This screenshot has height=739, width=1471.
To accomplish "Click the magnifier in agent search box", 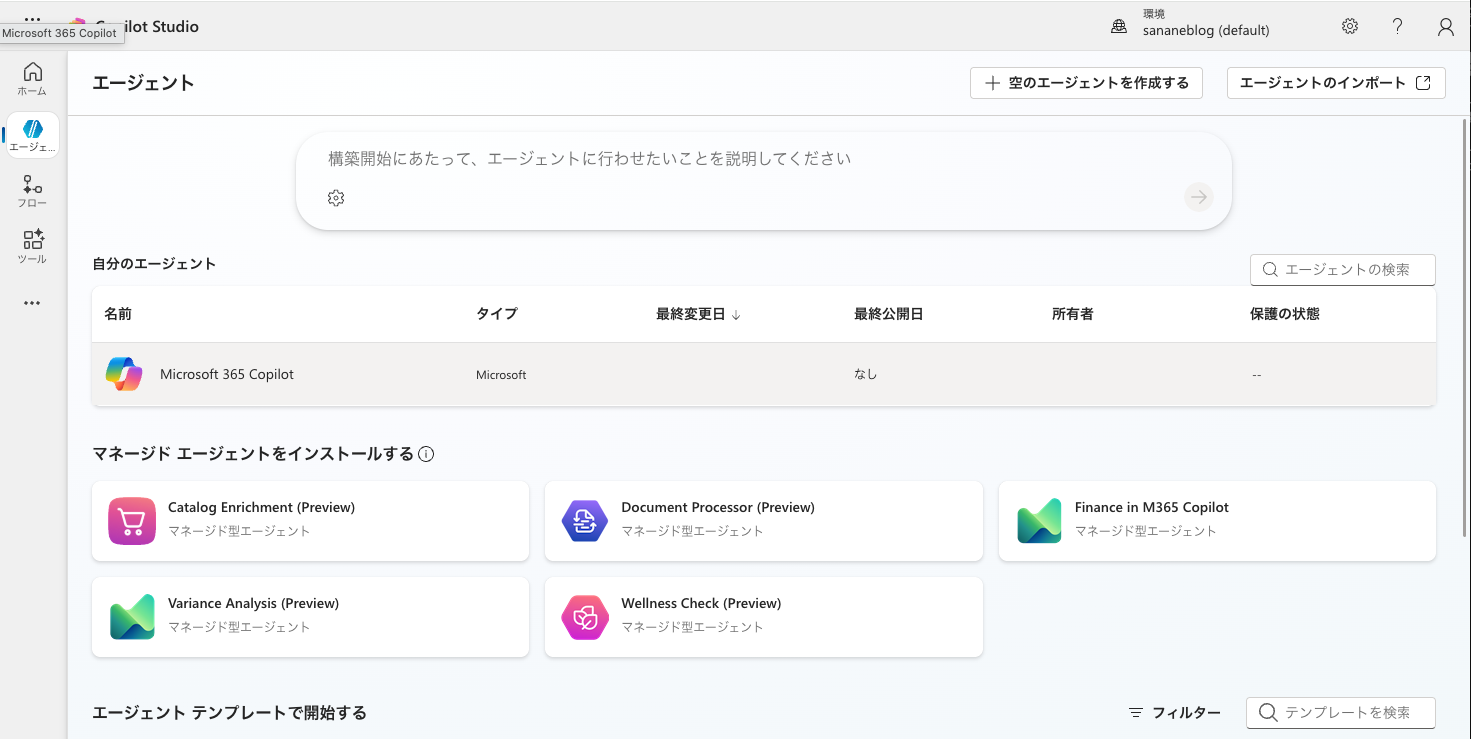I will point(1270,270).
